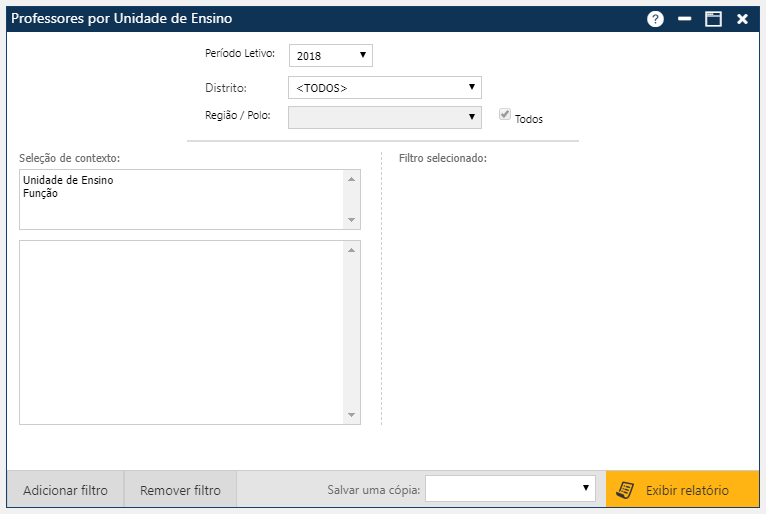Select Função in the context list

[x=40, y=194]
